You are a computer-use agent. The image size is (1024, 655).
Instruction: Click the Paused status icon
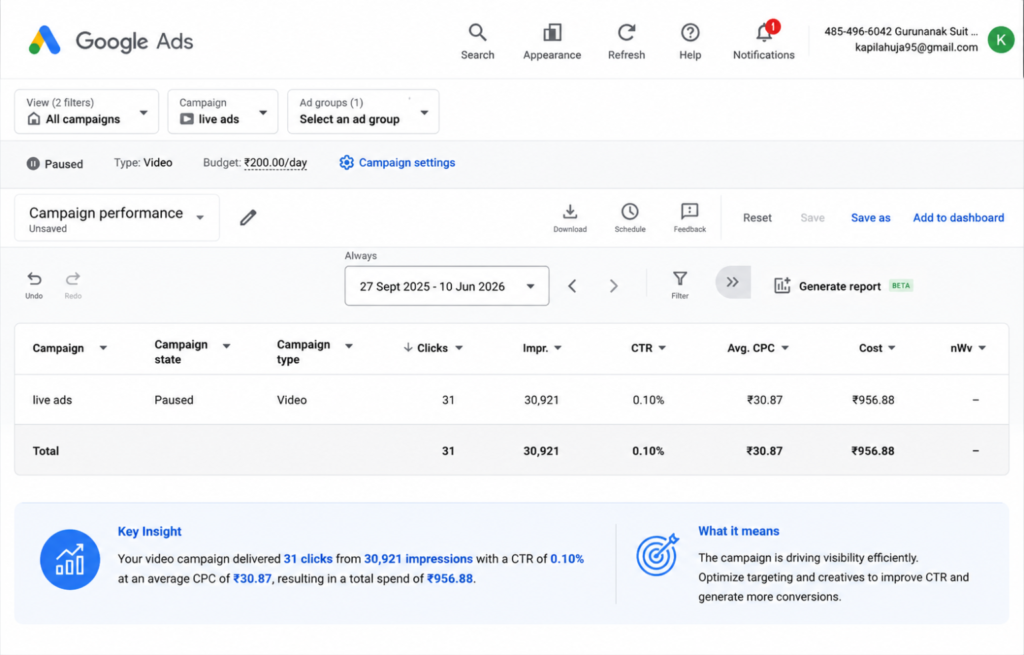click(x=33, y=163)
